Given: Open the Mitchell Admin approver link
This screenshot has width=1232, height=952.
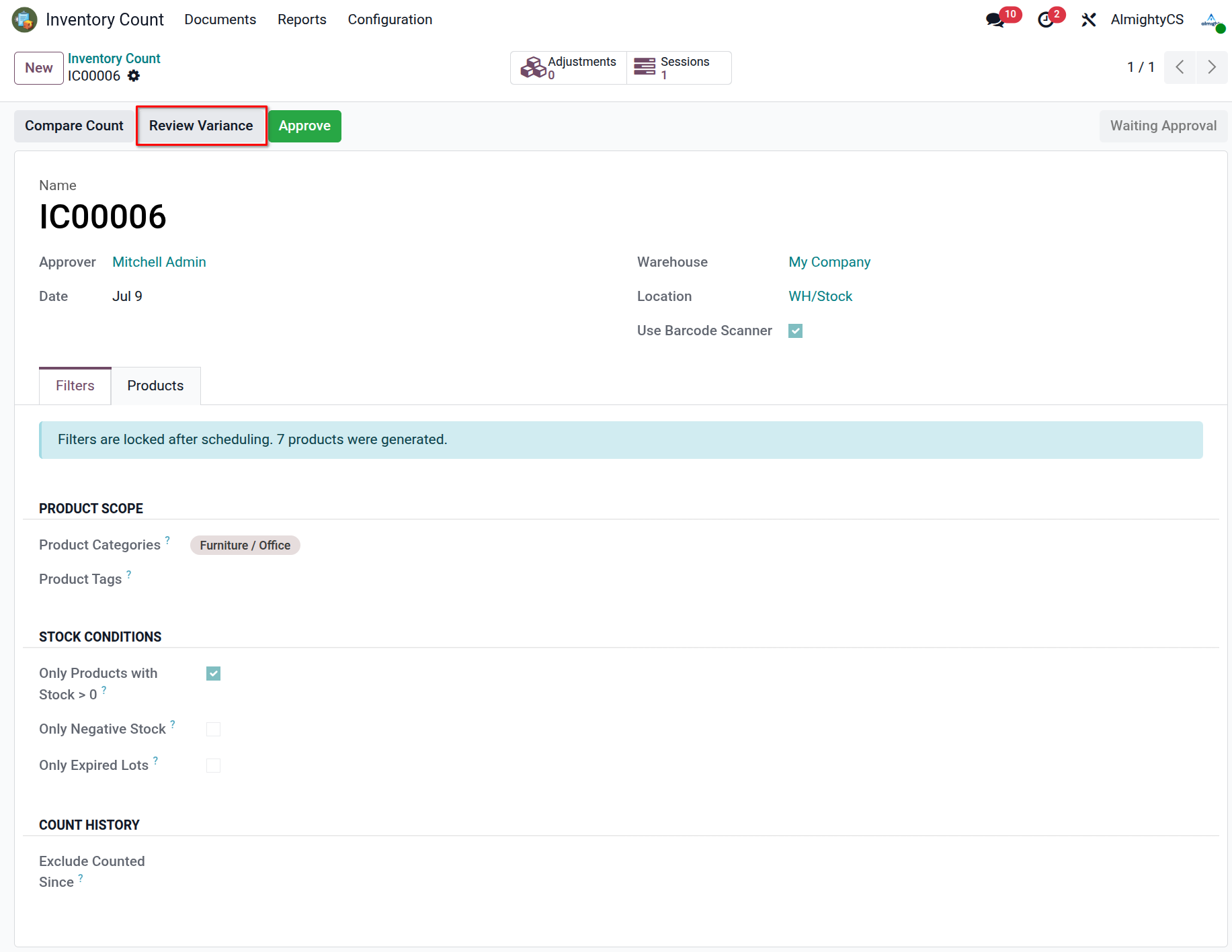Looking at the screenshot, I should pos(159,262).
